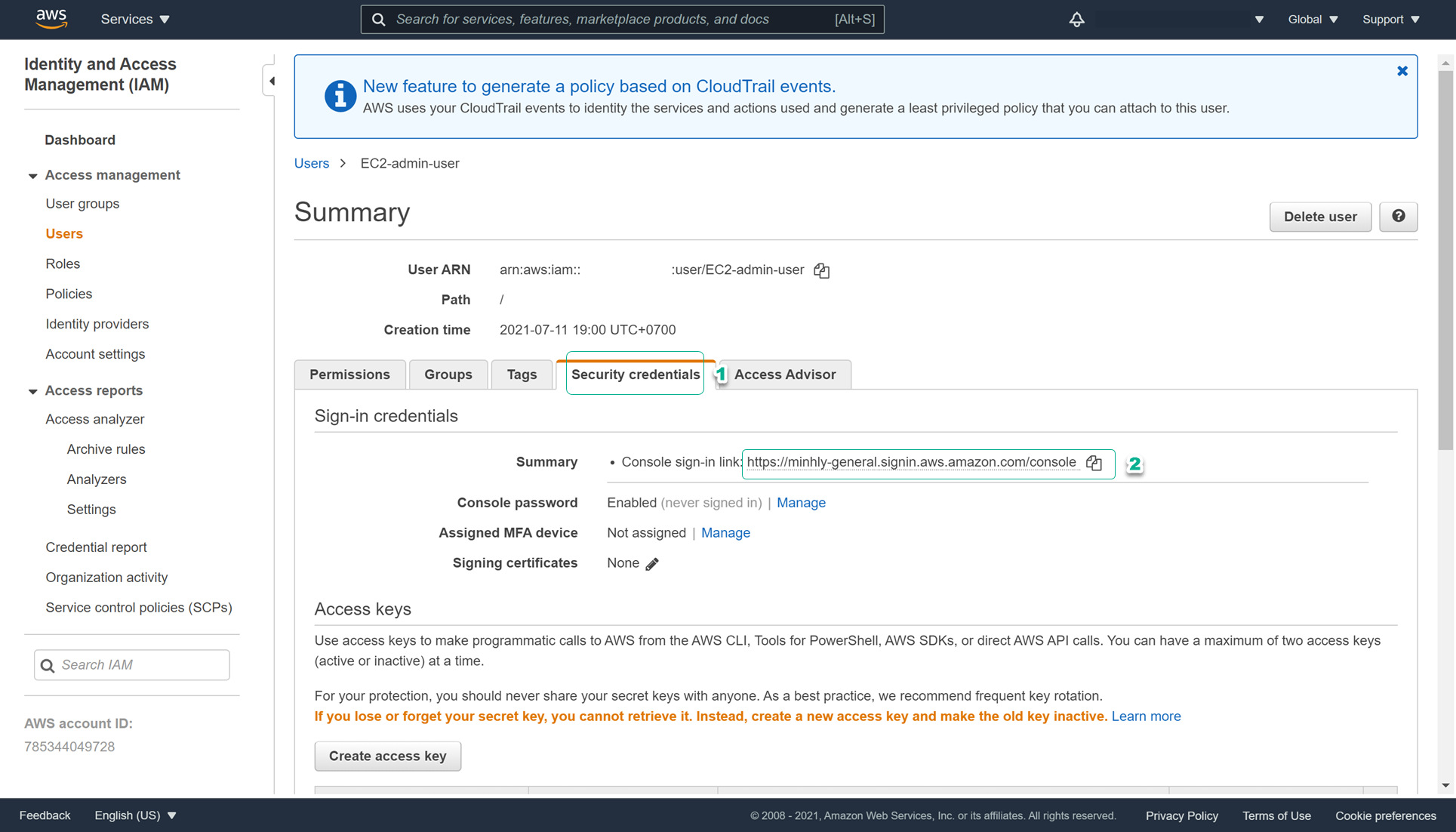
Task: Open Users in the sidebar
Action: pyautogui.click(x=64, y=234)
